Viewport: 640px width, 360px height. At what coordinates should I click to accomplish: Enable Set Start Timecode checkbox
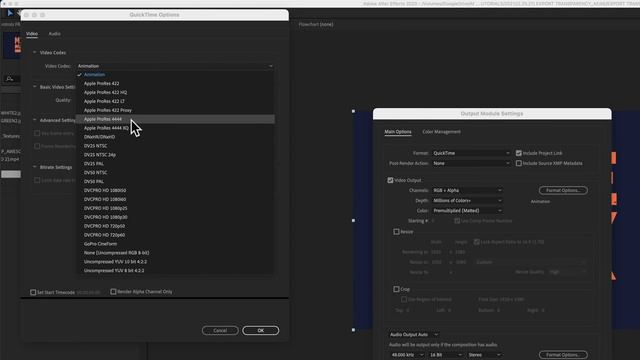[x=33, y=292]
